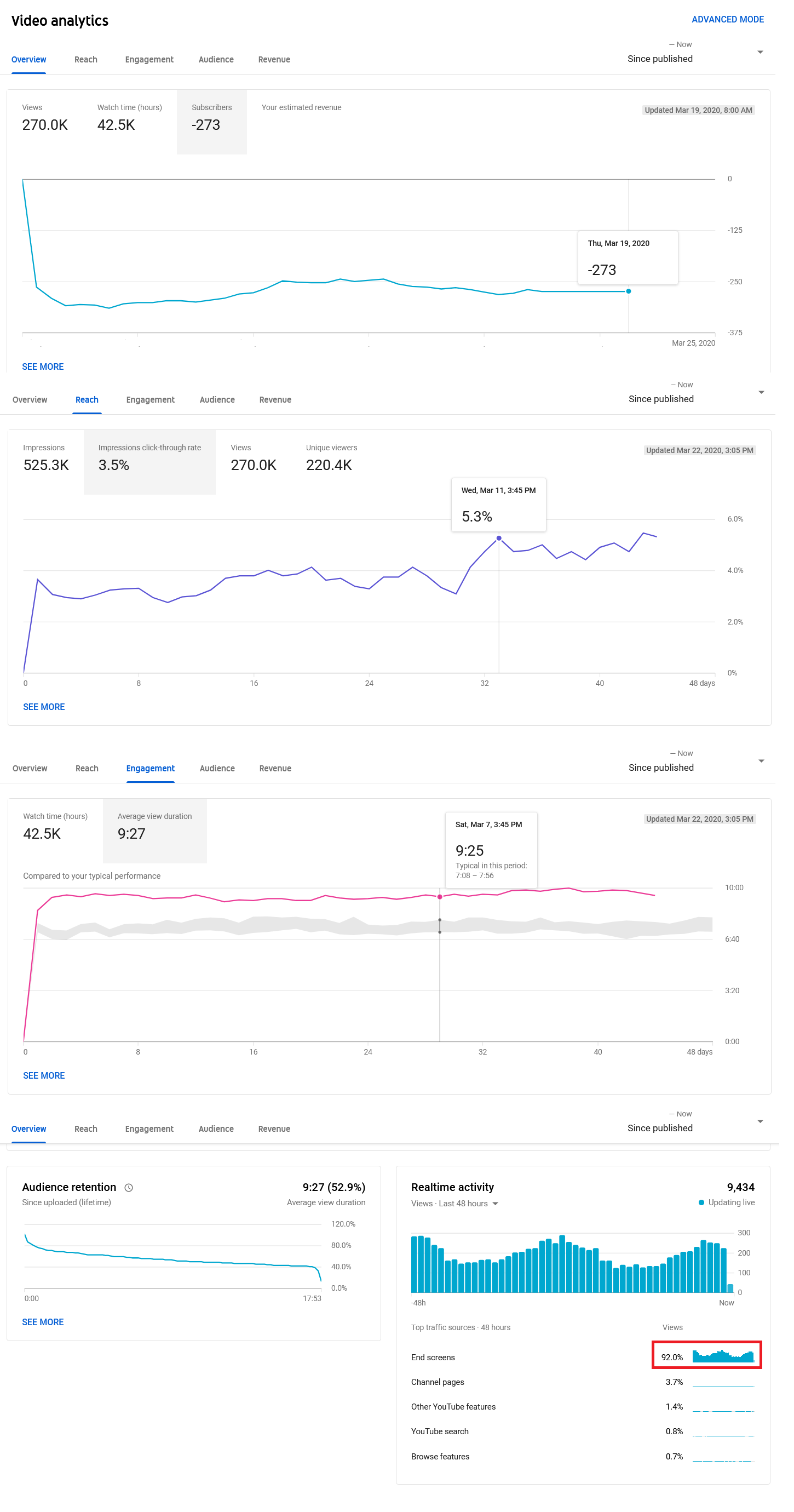Expand Since published dropdown above Realtime activity card
Screen dimensions: 794x1512
(695, 1123)
